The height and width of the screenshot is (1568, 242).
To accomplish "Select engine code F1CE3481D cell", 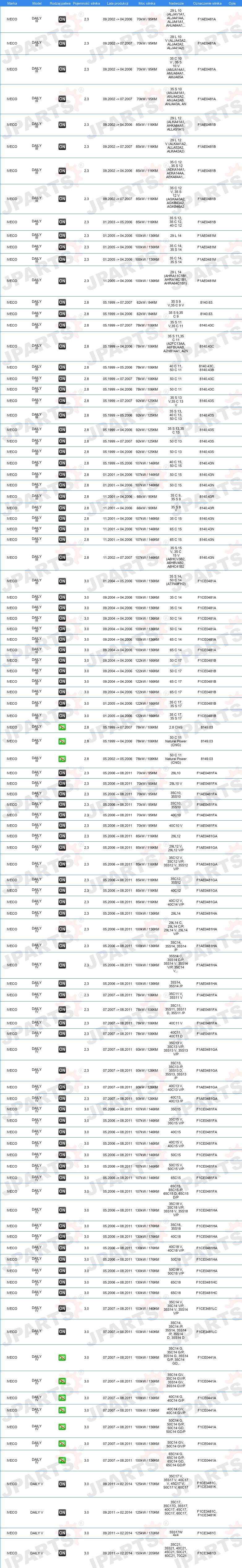I will tap(207, 1553).
